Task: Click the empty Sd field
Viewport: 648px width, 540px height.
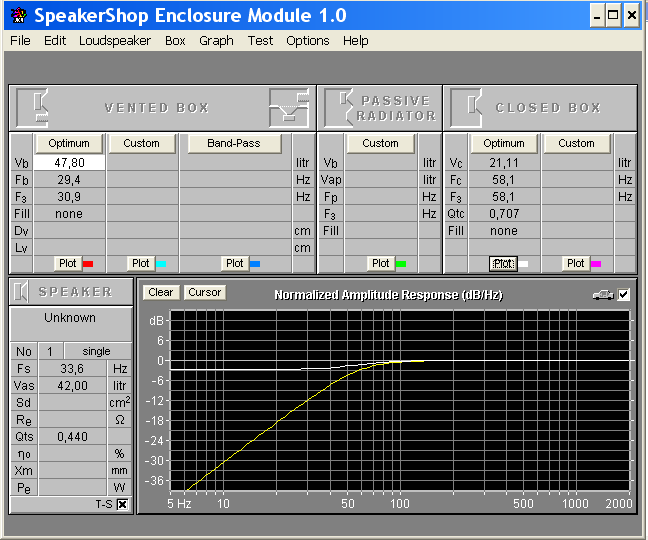Action: click(x=72, y=402)
